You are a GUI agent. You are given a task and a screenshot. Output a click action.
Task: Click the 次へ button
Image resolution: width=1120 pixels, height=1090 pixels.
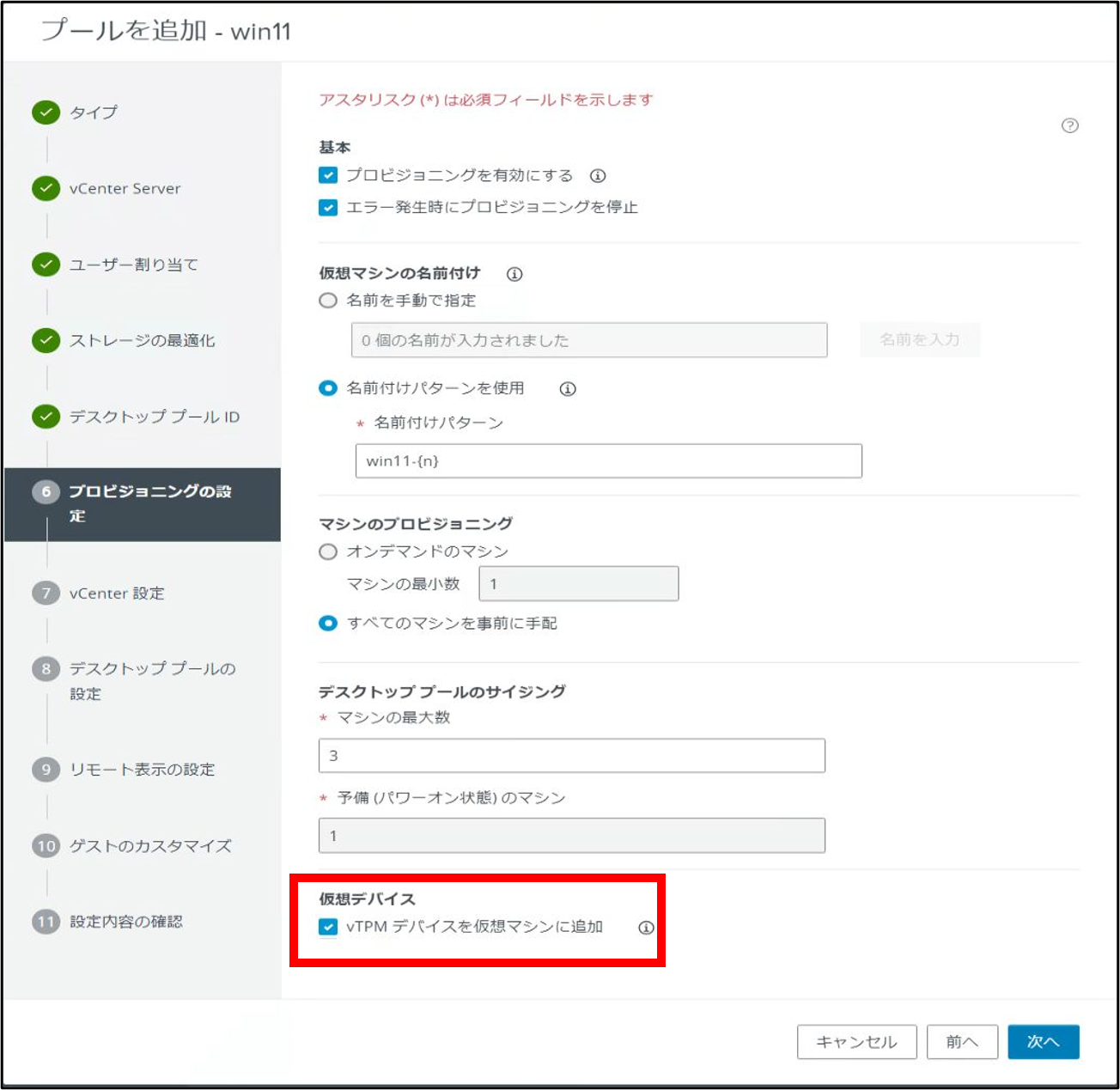click(x=1044, y=1042)
